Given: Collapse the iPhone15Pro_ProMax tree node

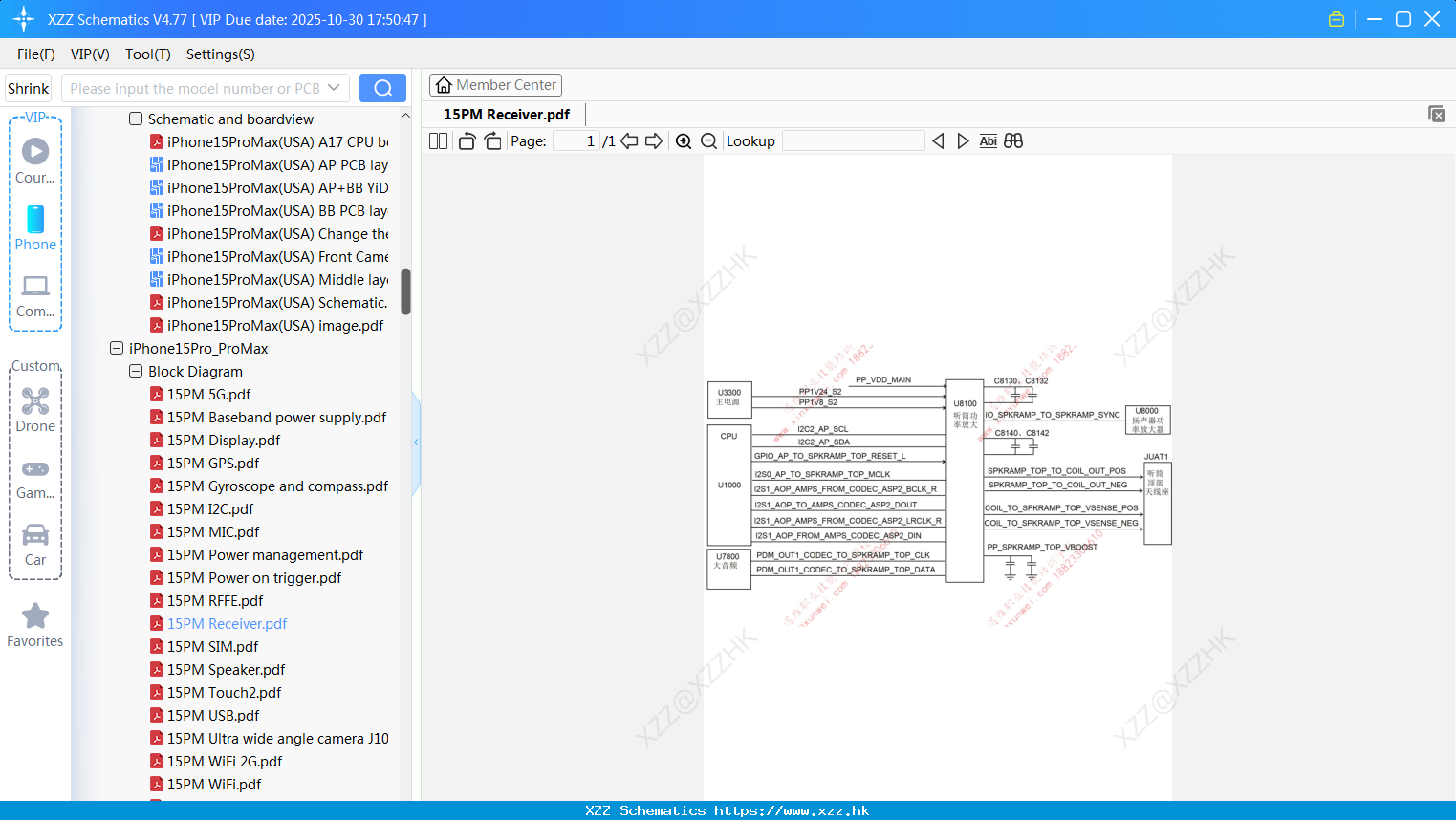Looking at the screenshot, I should pos(117,349).
